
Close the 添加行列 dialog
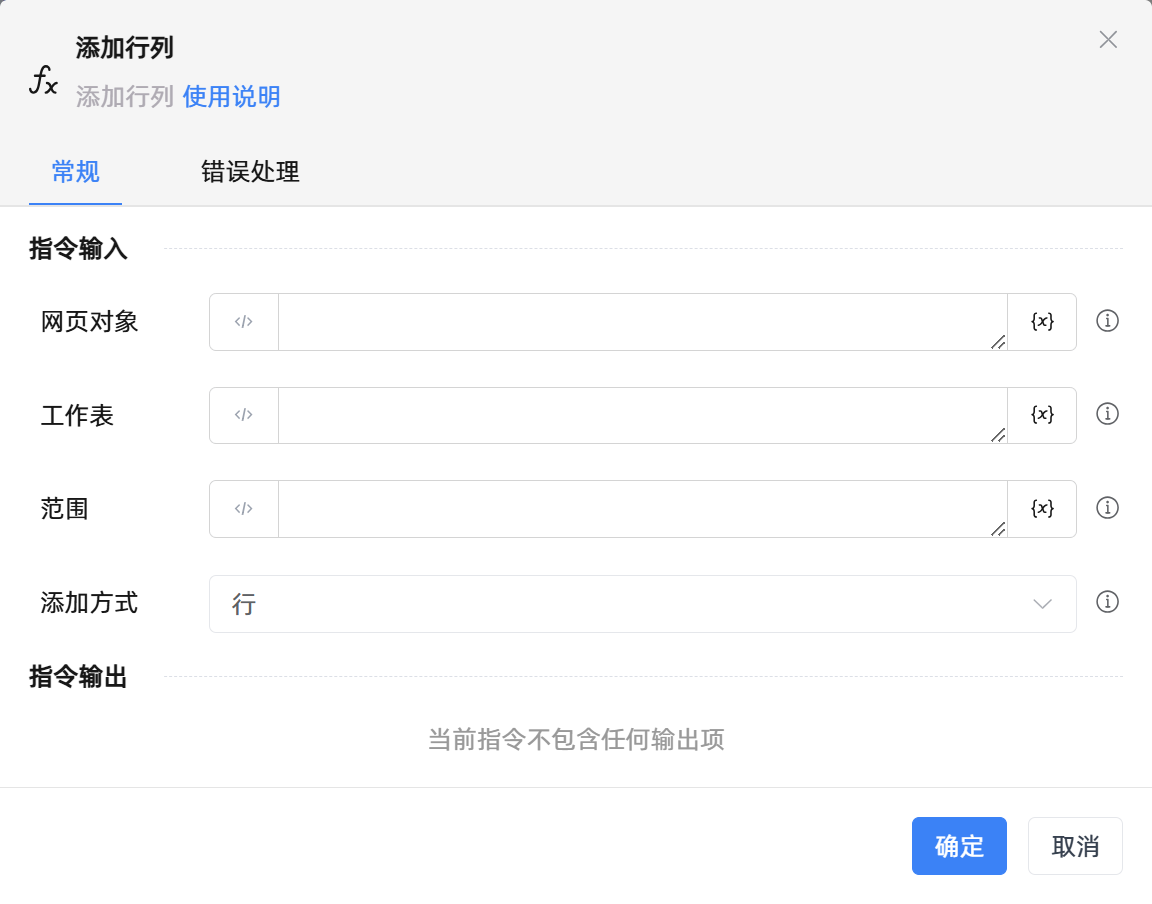(1108, 40)
